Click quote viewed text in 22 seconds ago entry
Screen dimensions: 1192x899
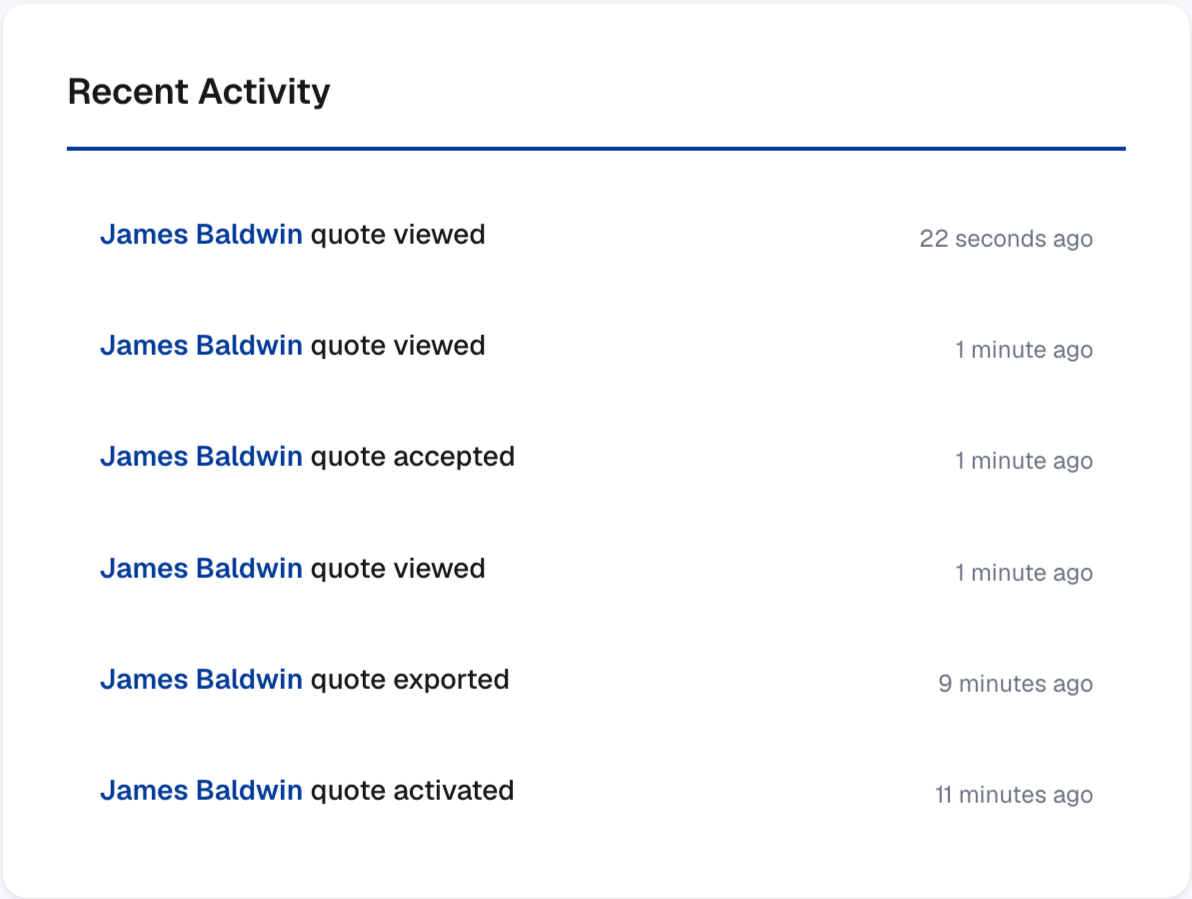(398, 235)
